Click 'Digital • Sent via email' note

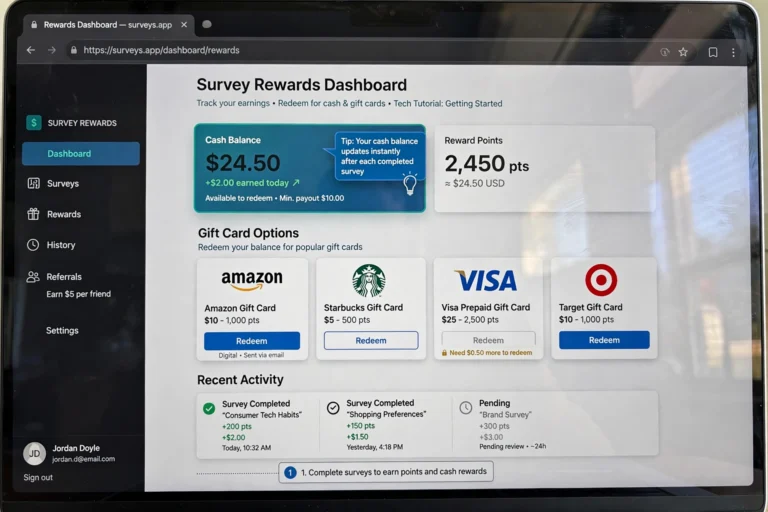coord(251,355)
